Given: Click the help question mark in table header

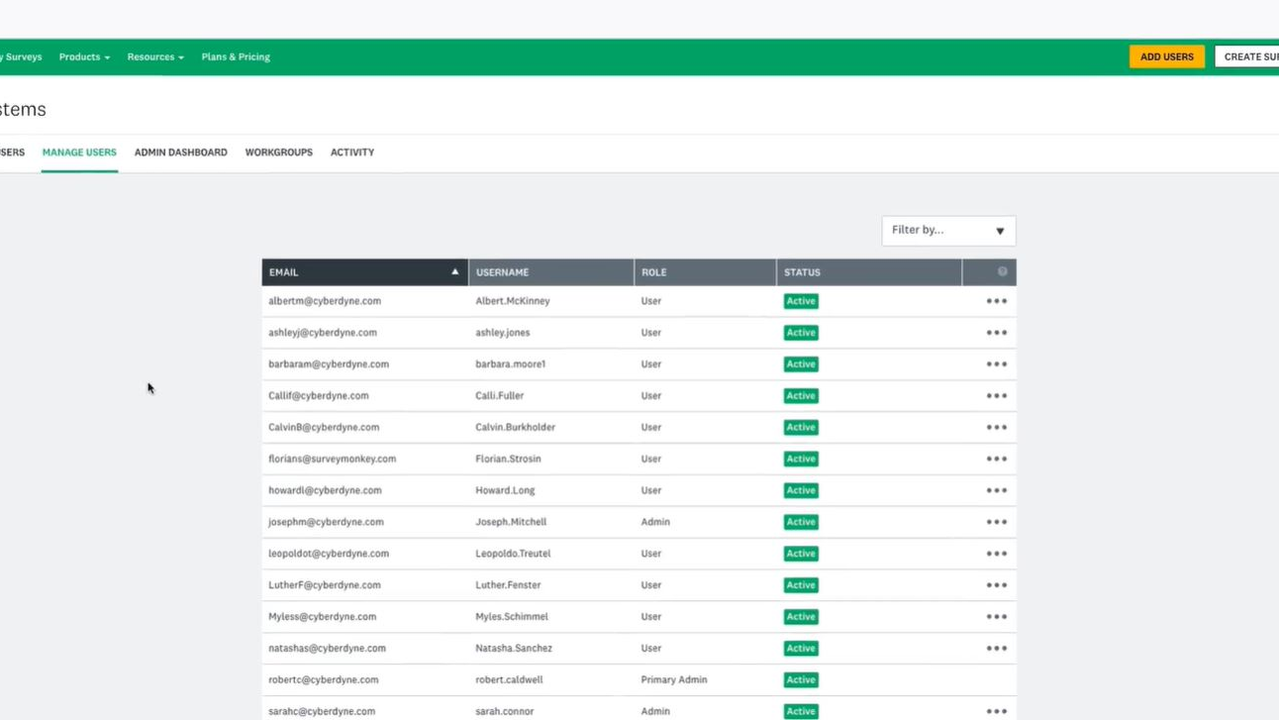Looking at the screenshot, I should [x=1002, y=272].
